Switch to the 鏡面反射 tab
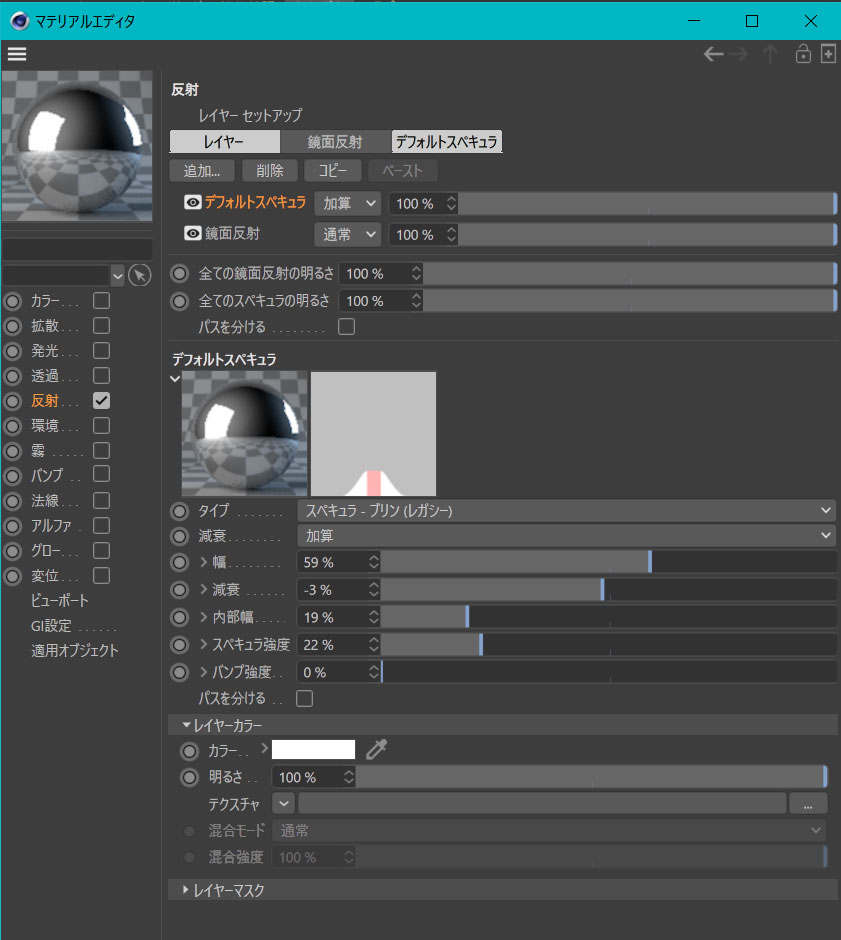841x940 pixels. point(335,141)
